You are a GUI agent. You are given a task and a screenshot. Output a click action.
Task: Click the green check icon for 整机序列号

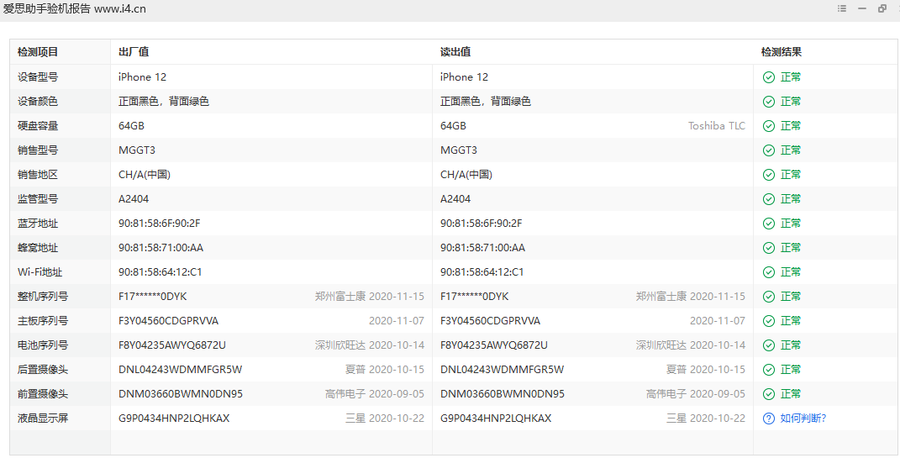click(769, 297)
